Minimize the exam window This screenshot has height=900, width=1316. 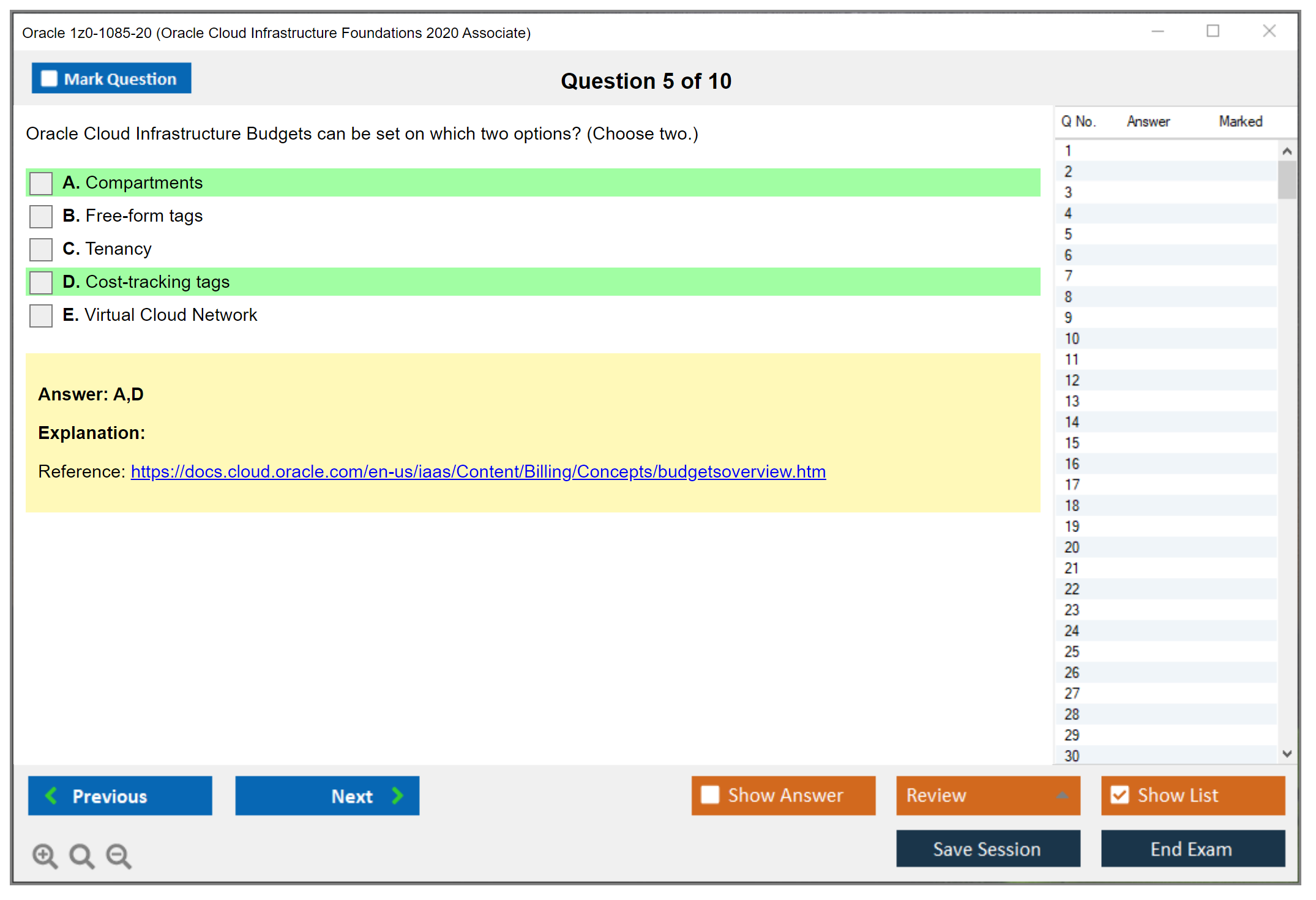pyautogui.click(x=1157, y=31)
